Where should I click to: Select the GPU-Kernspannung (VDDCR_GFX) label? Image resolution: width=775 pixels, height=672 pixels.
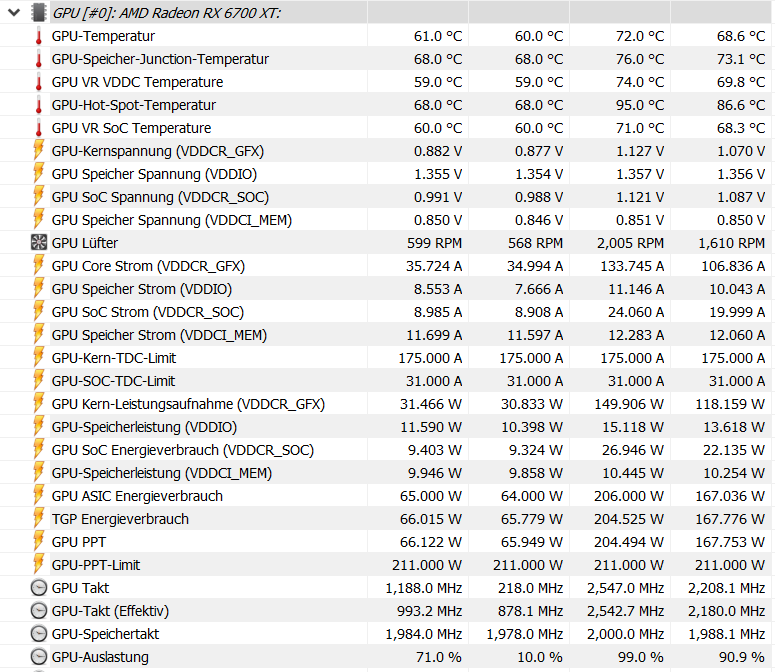(x=158, y=151)
